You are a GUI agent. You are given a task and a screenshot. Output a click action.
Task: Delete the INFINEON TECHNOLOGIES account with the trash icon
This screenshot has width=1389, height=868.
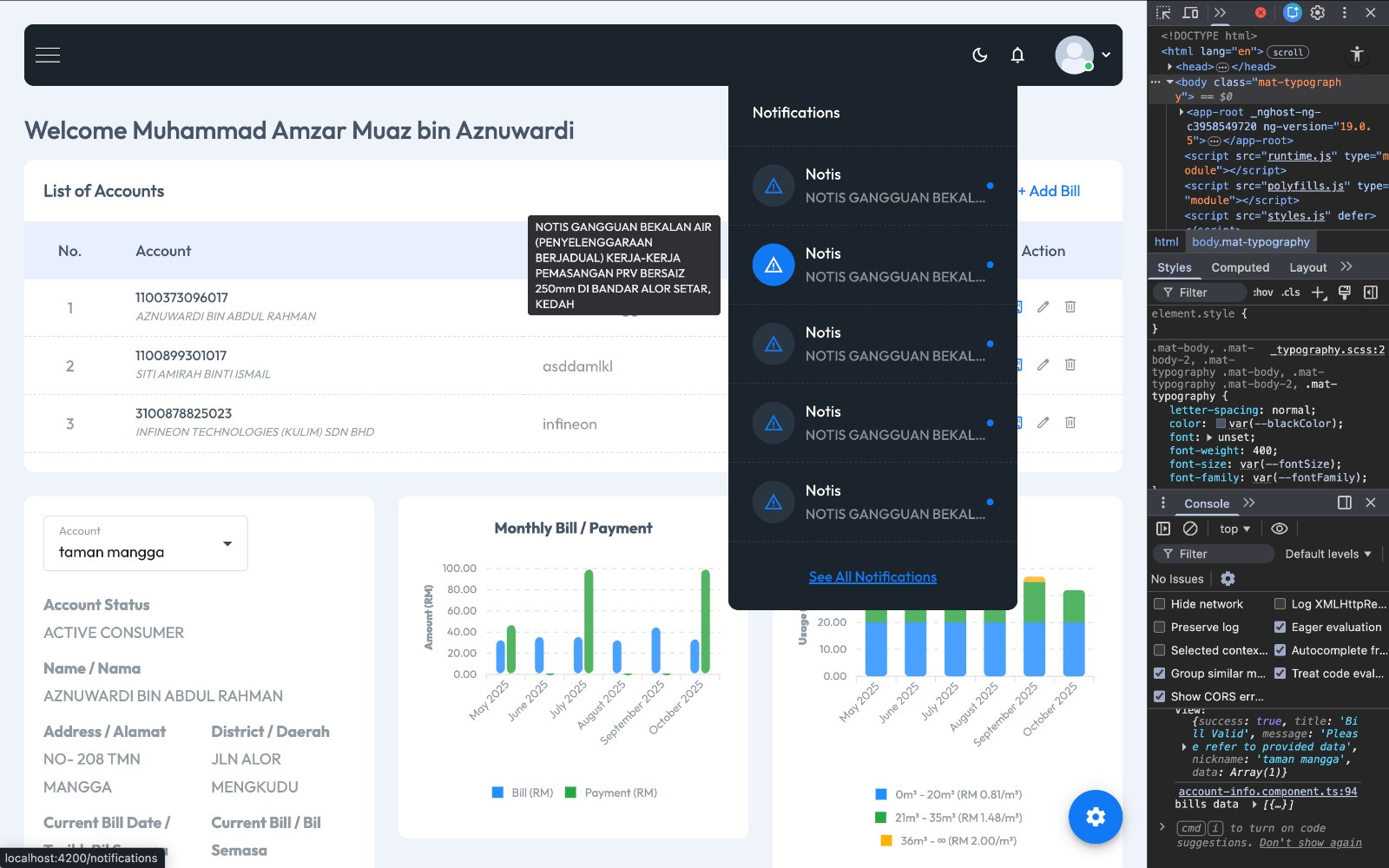point(1070,423)
